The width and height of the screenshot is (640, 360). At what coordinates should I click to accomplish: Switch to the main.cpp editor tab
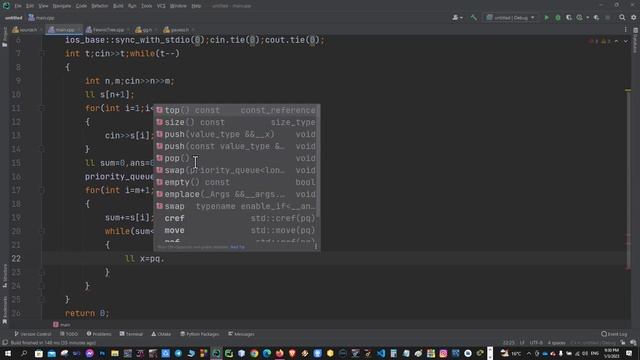tap(64, 30)
